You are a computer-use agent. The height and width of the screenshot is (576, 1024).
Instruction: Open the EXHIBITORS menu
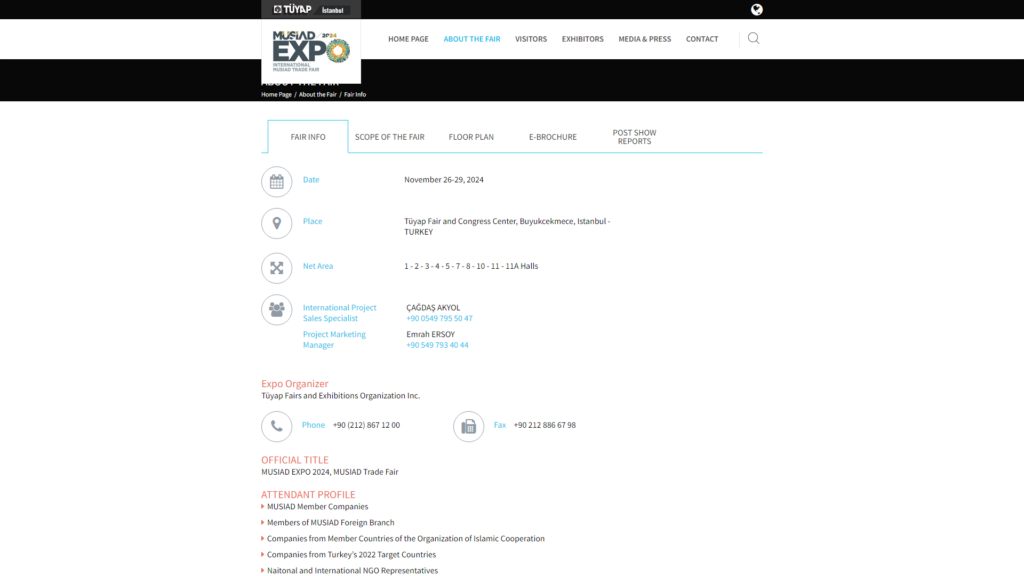click(583, 39)
